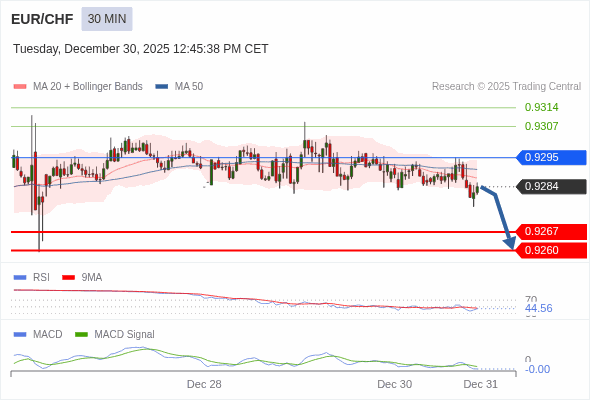Viewport: 590px width, 400px height.
Task: Click the 0.9314 resistance level label
Action: [x=541, y=107]
